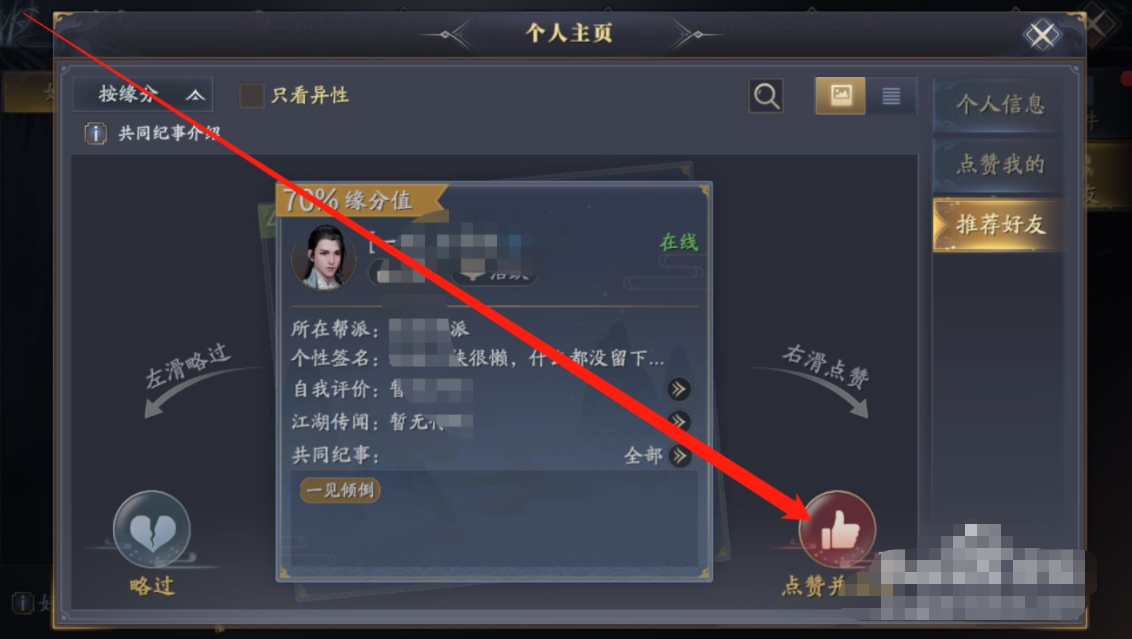Click the info icon beside 共同纪事介绍

[95, 134]
